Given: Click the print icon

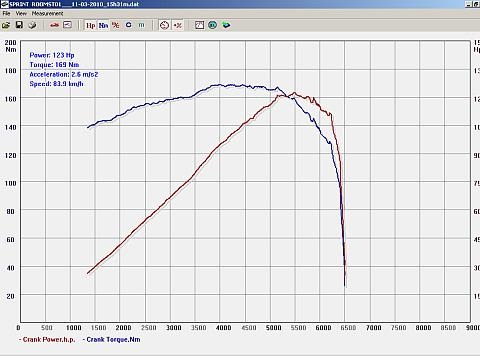Looking at the screenshot, I should click(32, 25).
